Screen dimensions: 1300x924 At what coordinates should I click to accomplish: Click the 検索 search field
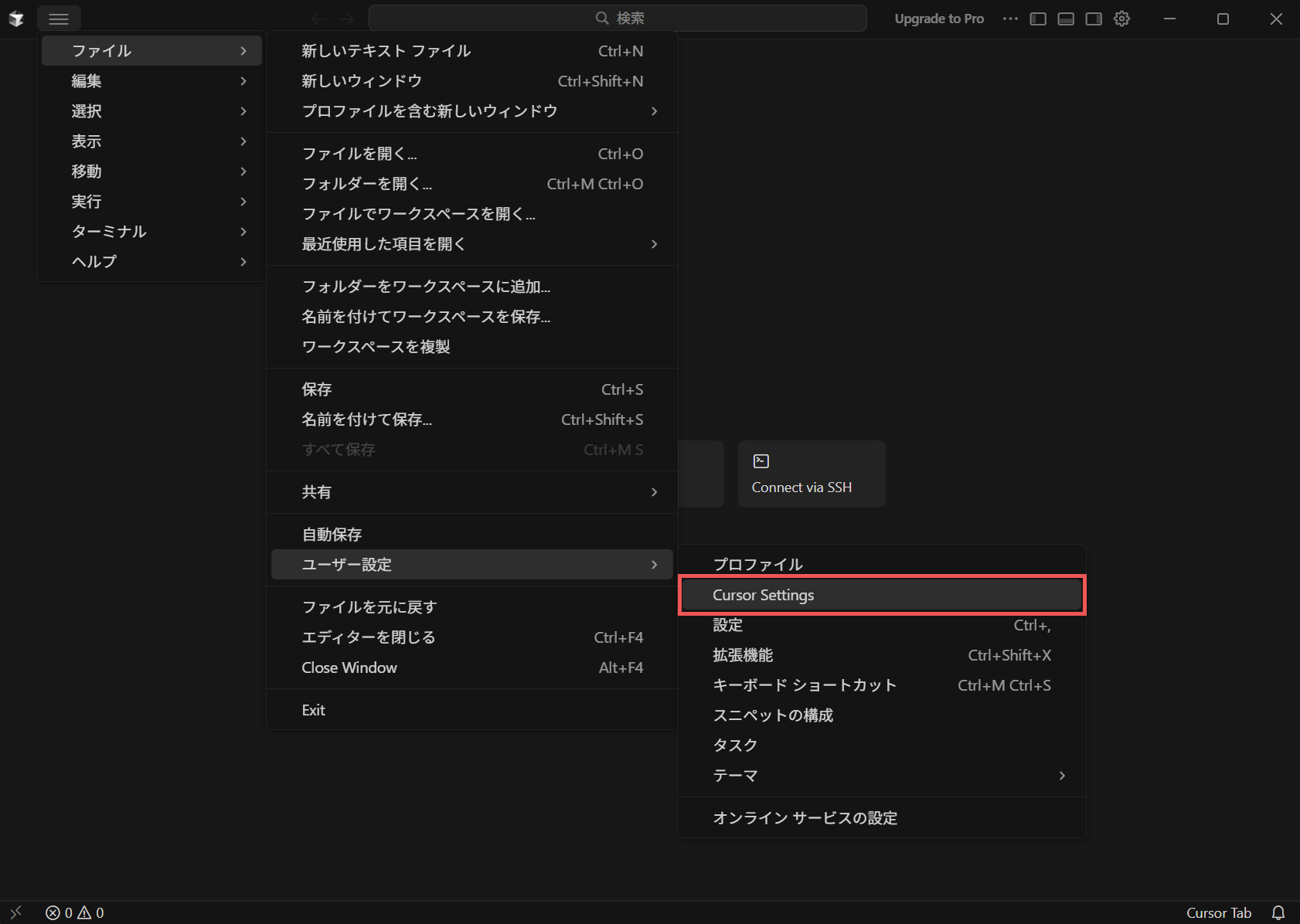pos(618,19)
